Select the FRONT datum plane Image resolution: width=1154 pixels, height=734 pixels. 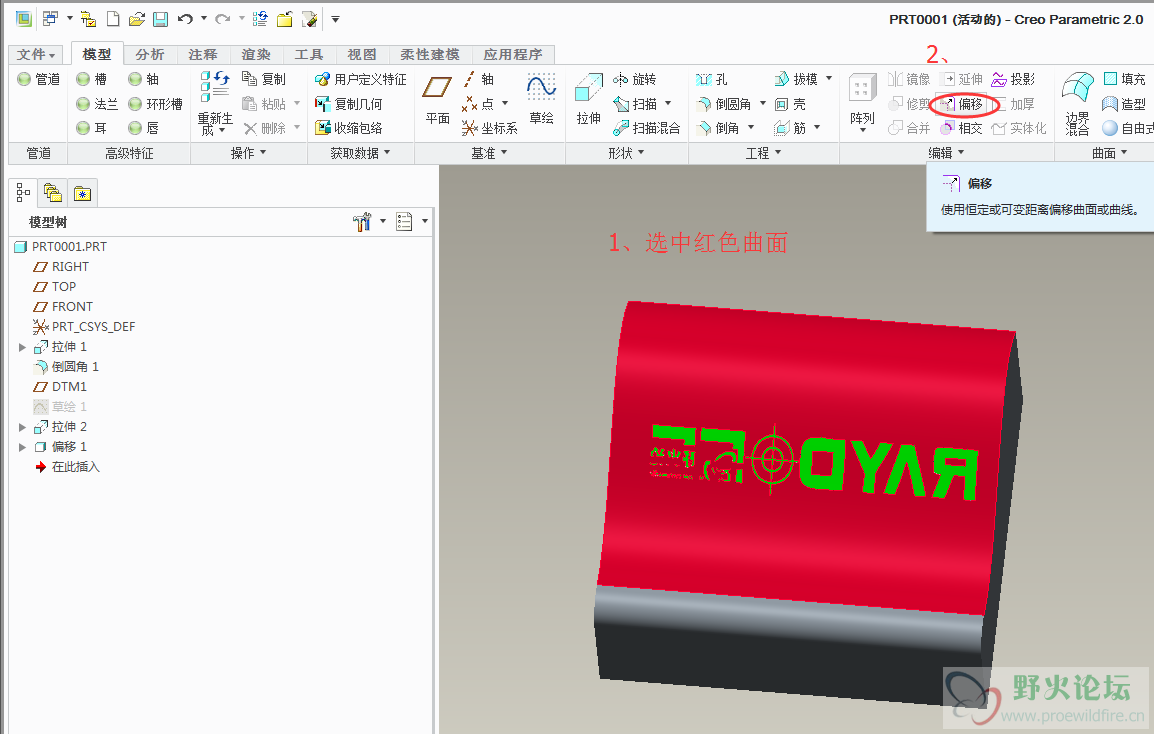point(64,306)
